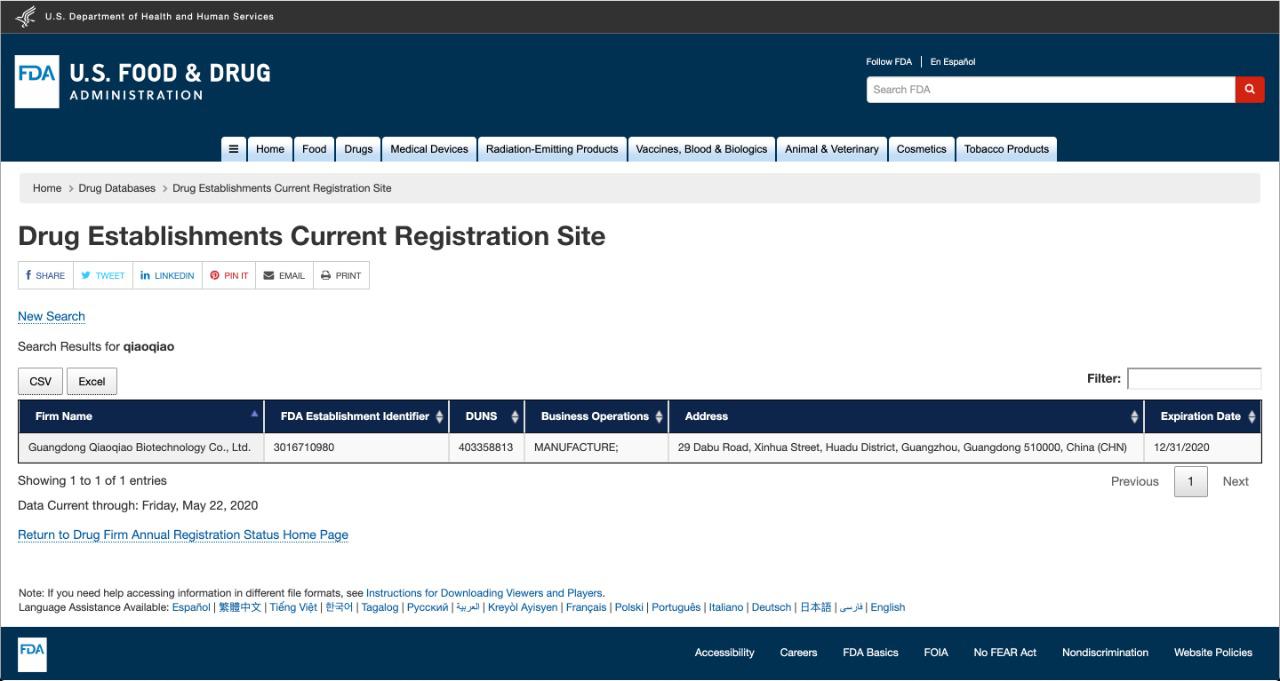Click the FDA logo in the header
The height and width of the screenshot is (681, 1280).
point(143,82)
